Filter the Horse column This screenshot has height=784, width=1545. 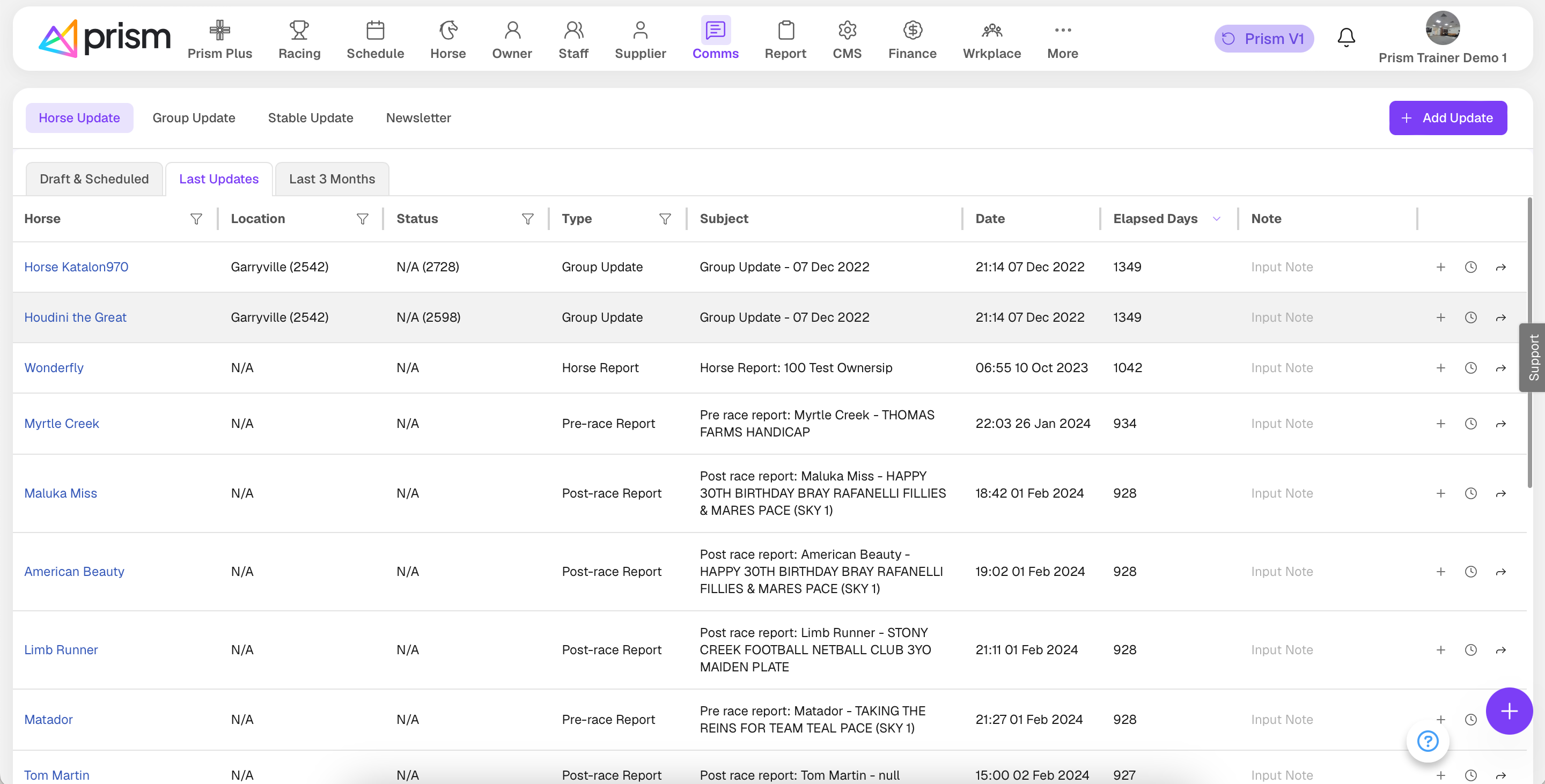tap(196, 219)
